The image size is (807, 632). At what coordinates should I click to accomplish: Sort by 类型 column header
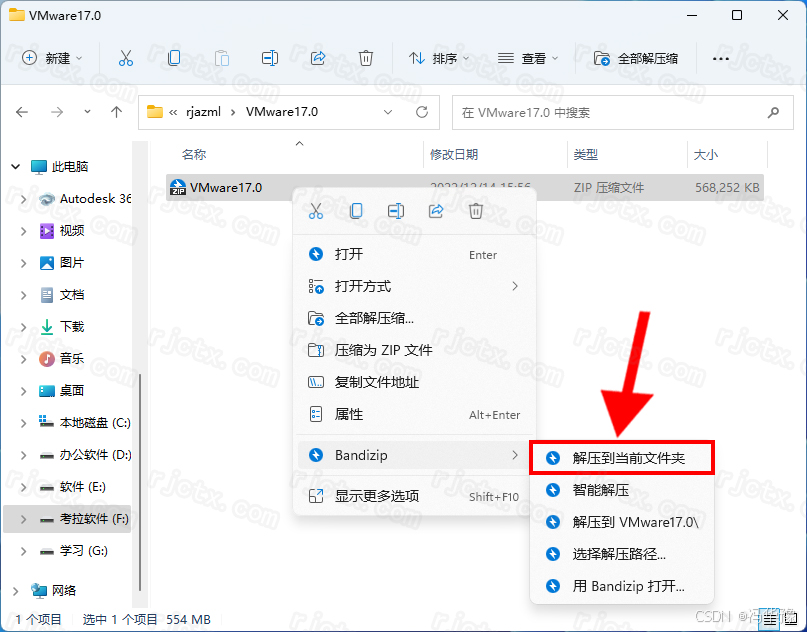pos(586,154)
